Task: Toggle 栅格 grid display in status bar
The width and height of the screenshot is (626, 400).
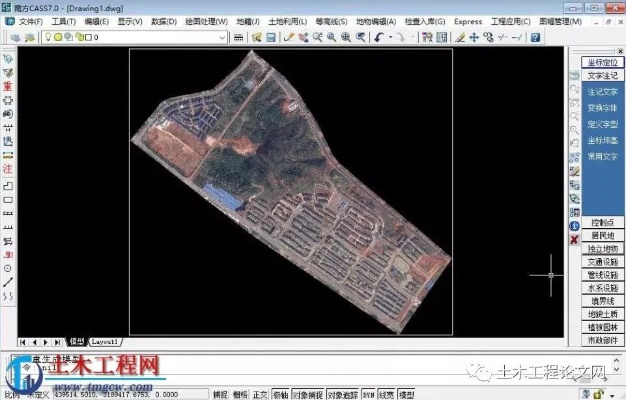Action: [240, 394]
